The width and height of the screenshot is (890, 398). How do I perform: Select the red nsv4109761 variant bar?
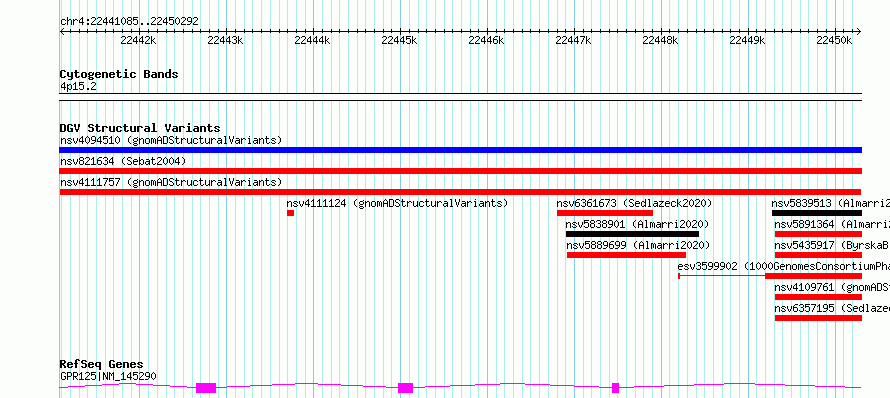pos(818,297)
